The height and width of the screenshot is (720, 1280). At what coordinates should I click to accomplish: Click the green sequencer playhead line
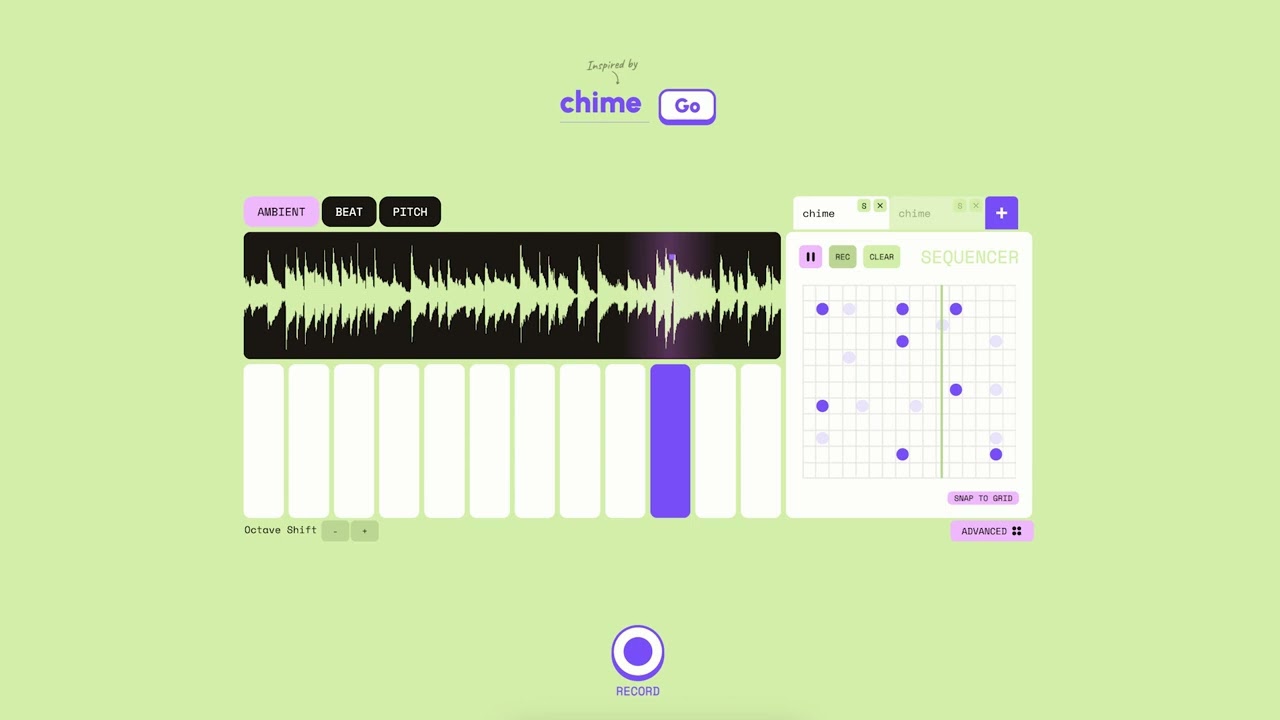pyautogui.click(x=941, y=382)
